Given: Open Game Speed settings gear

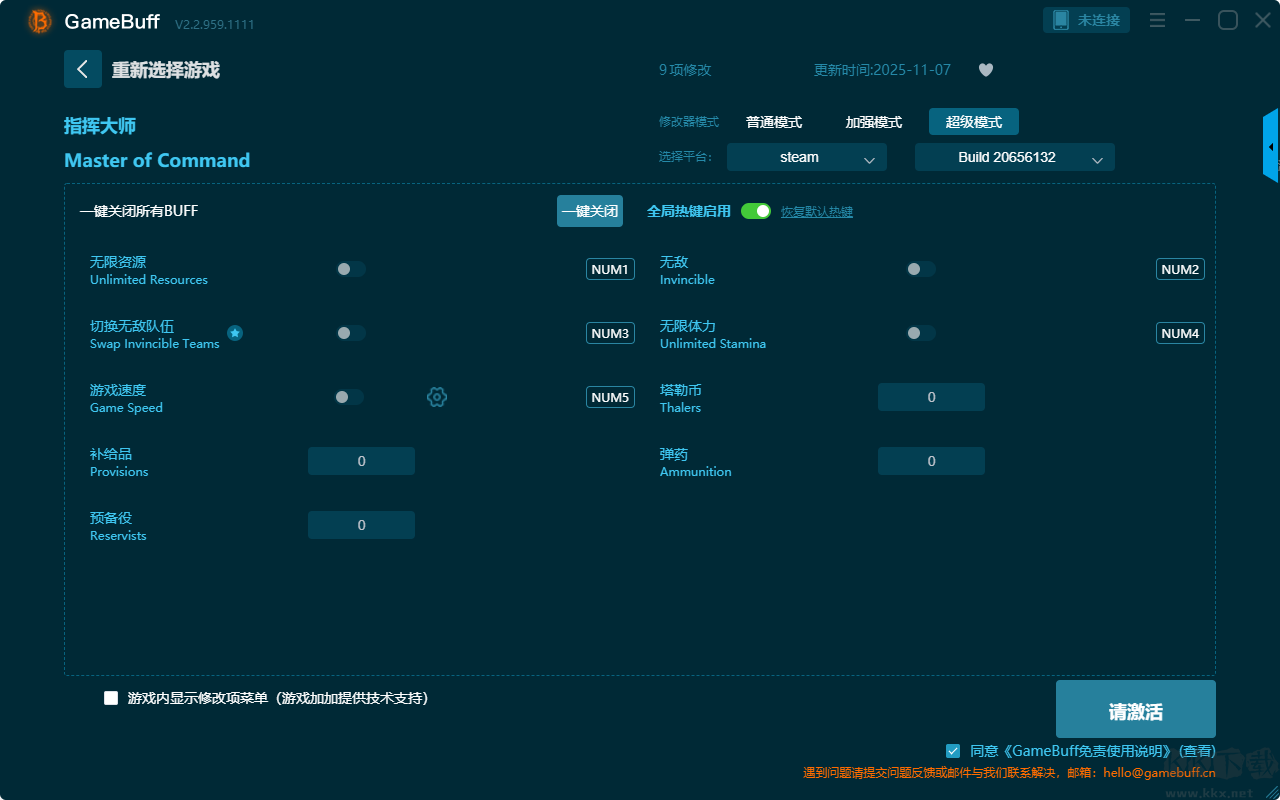Looking at the screenshot, I should [437, 397].
